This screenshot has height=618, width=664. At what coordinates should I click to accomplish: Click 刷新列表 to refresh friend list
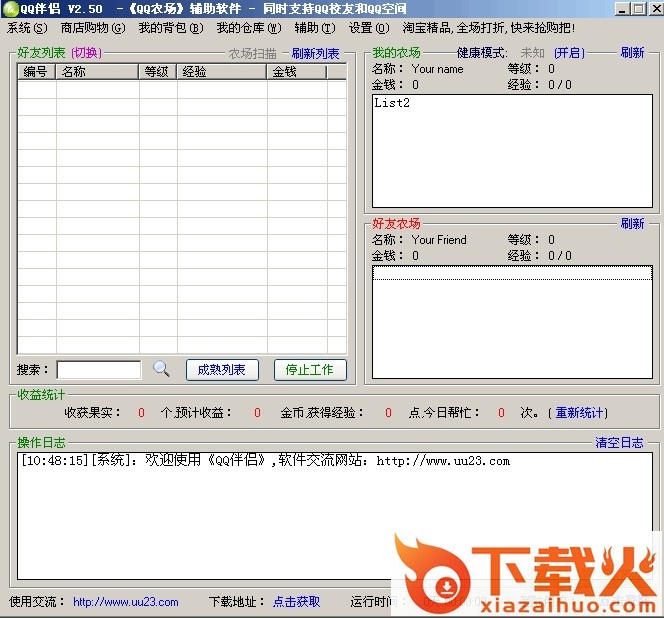tap(315, 54)
